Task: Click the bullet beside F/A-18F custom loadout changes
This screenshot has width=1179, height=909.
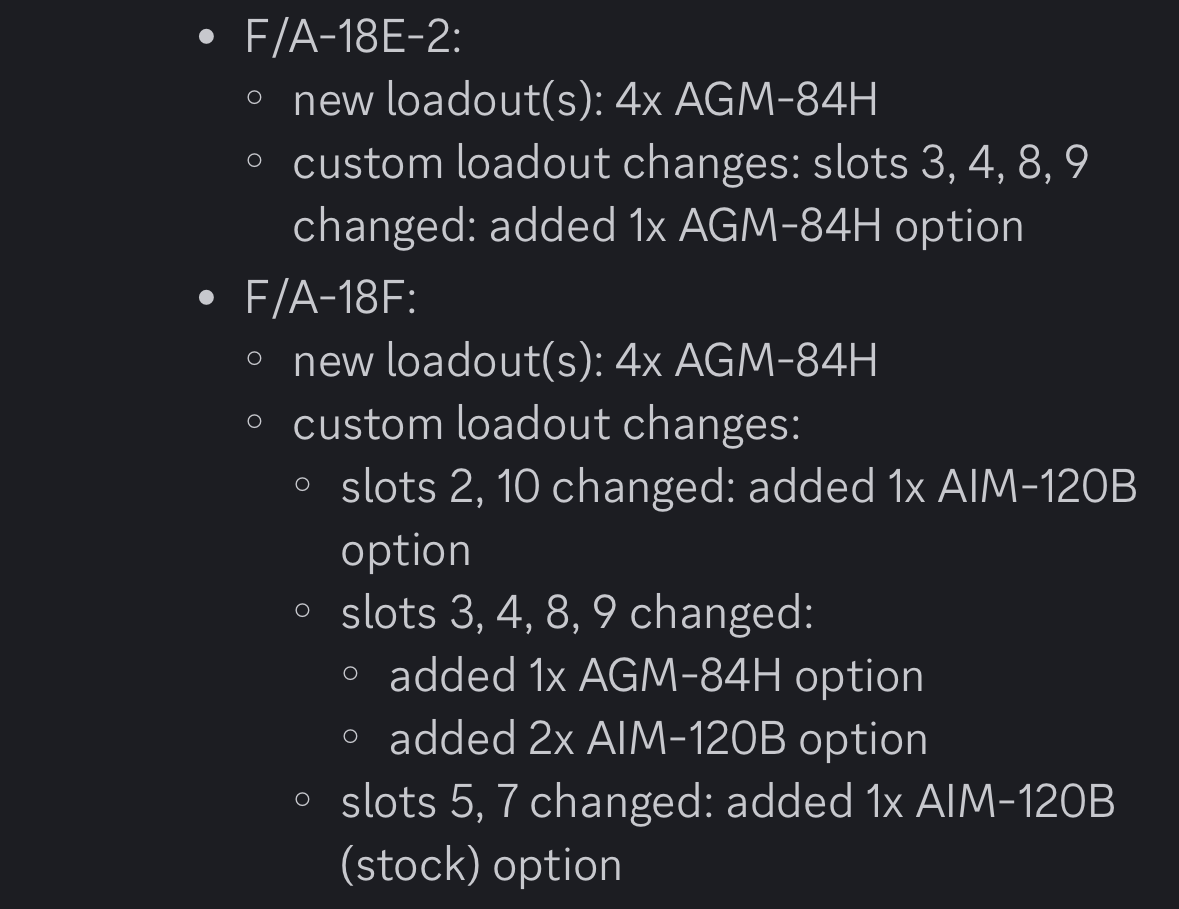Action: coord(255,422)
